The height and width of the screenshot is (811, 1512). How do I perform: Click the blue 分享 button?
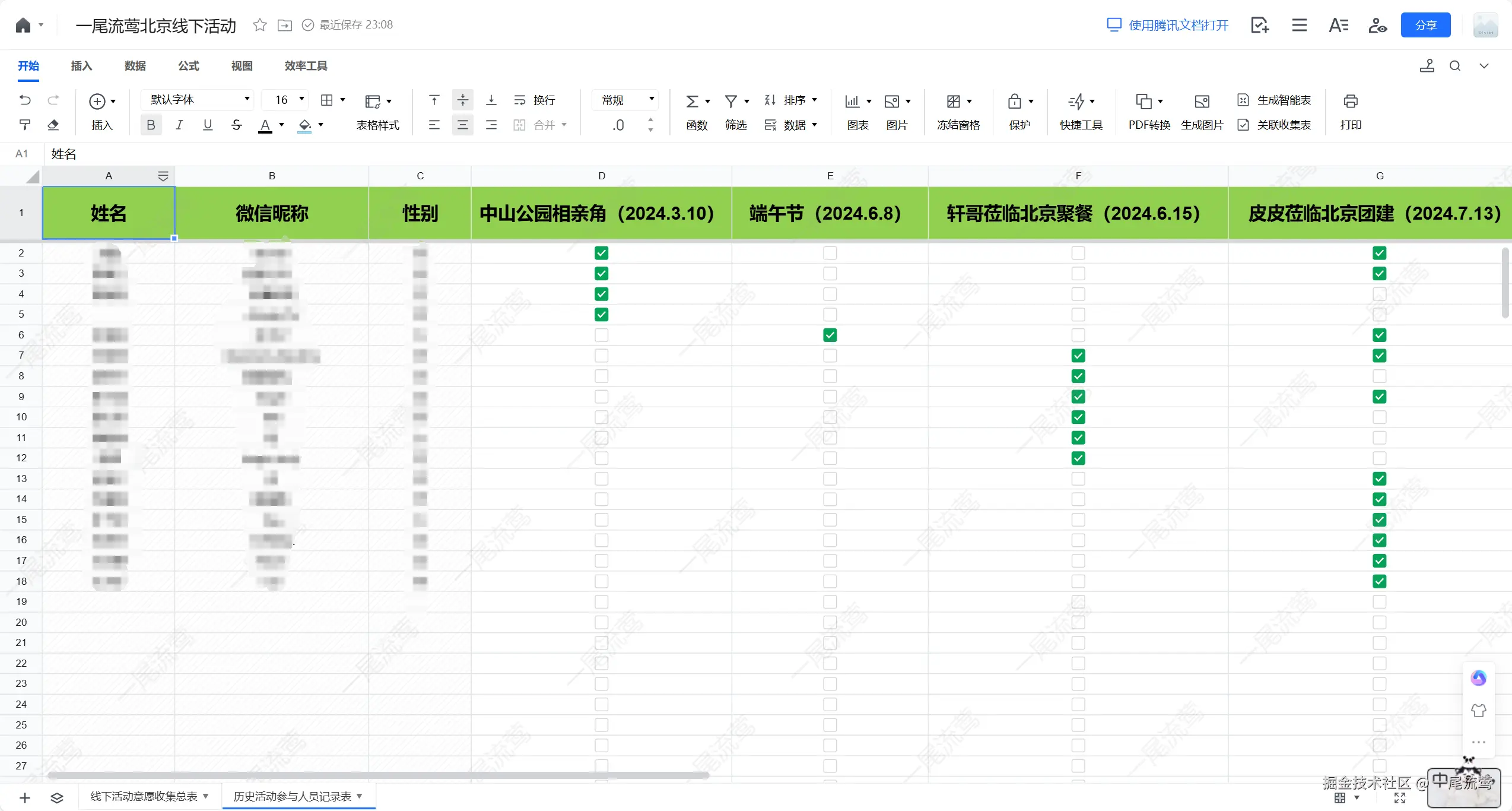[x=1425, y=25]
